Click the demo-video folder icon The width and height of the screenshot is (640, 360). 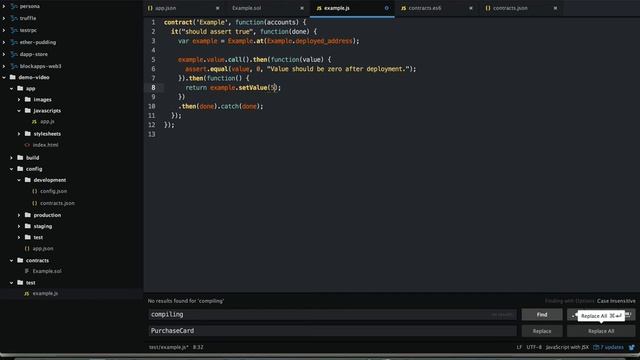(x=13, y=77)
